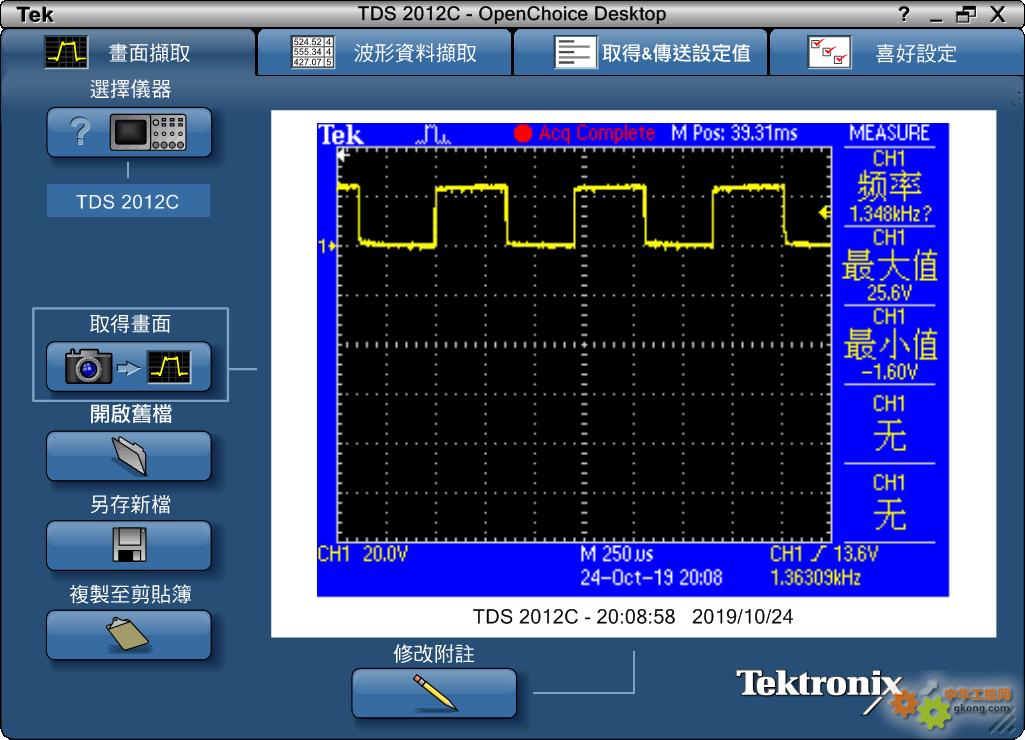
Task: Restore down the OpenChoice Desktop window
Action: (x=966, y=14)
